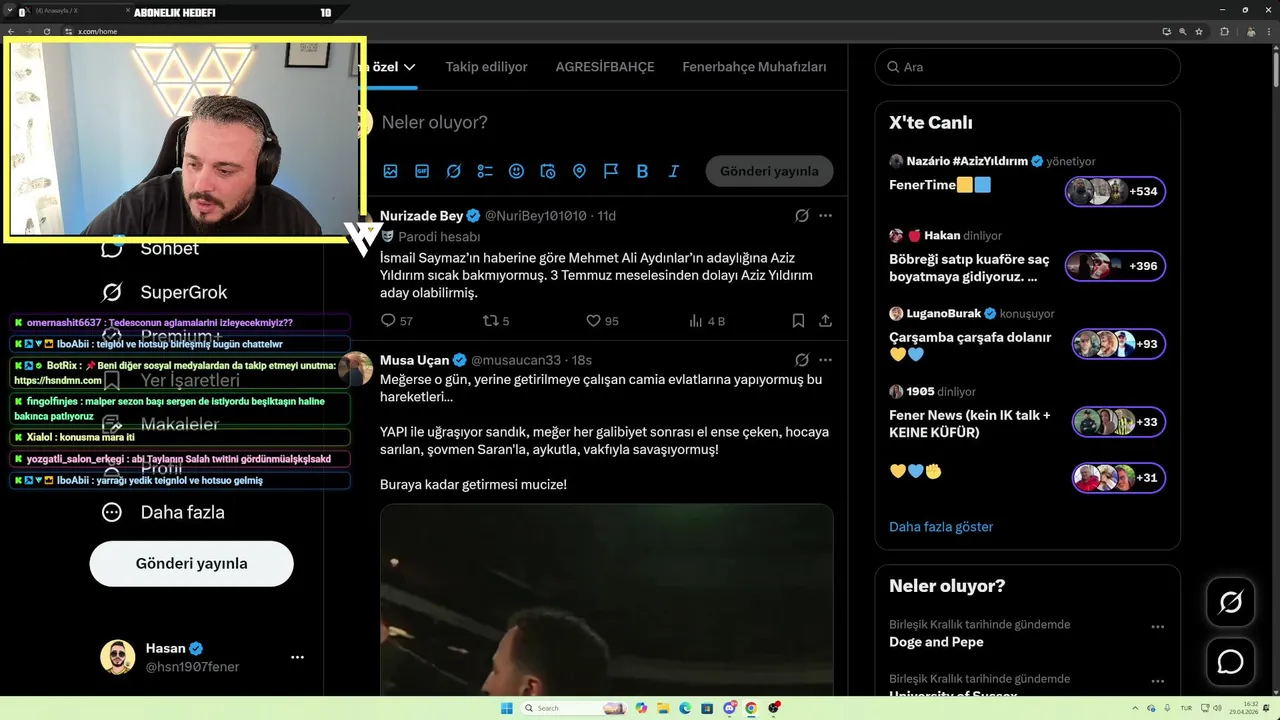The height and width of the screenshot is (720, 1280).
Task: Ask Grok about Nurizade Bey's post
Action: coord(802,216)
